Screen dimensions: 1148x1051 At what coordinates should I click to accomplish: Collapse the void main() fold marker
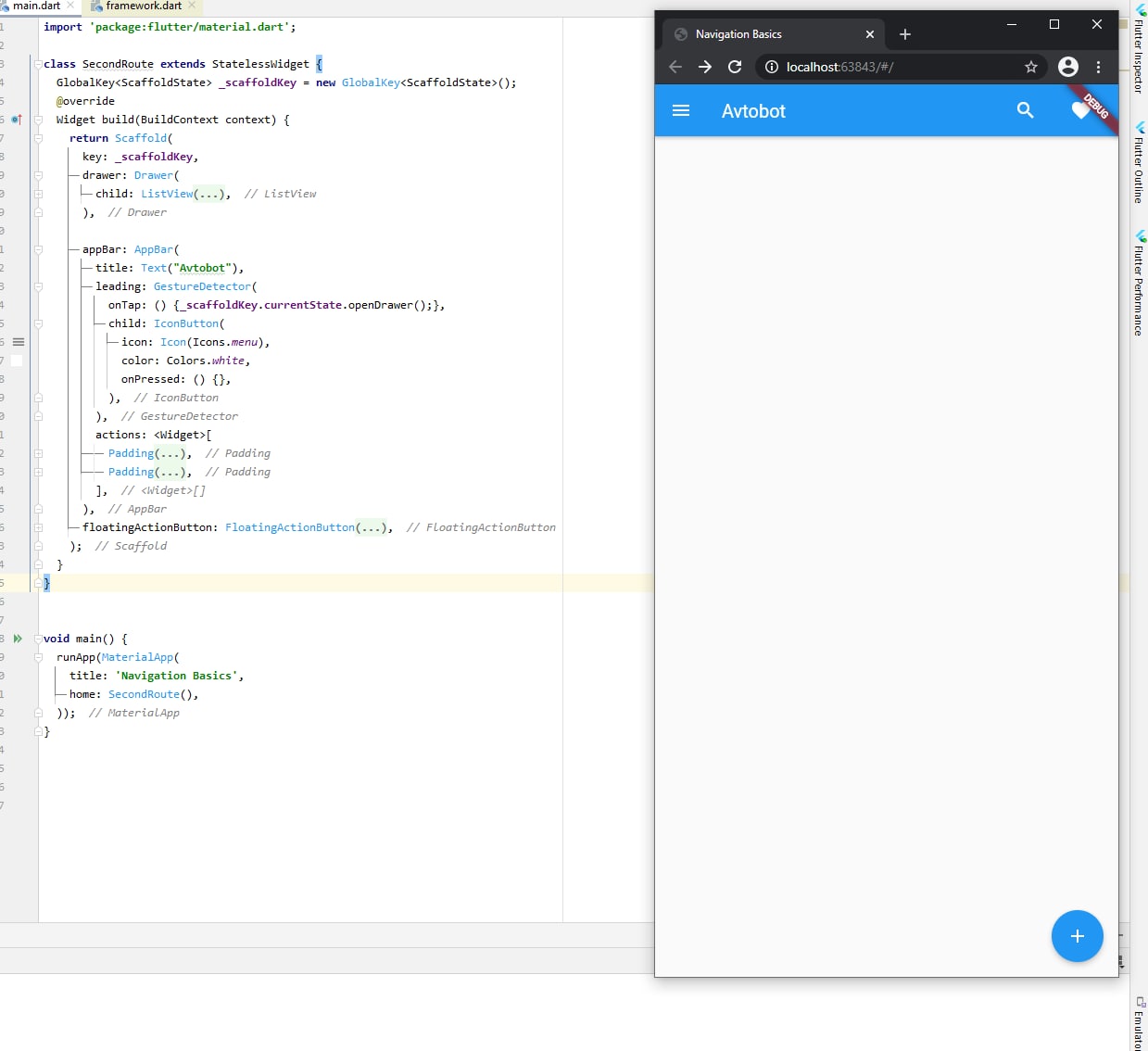coord(38,639)
